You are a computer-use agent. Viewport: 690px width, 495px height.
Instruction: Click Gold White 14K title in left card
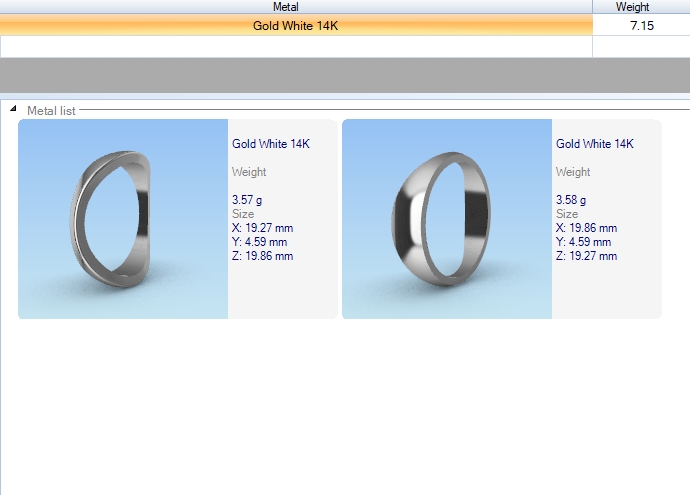pos(271,144)
